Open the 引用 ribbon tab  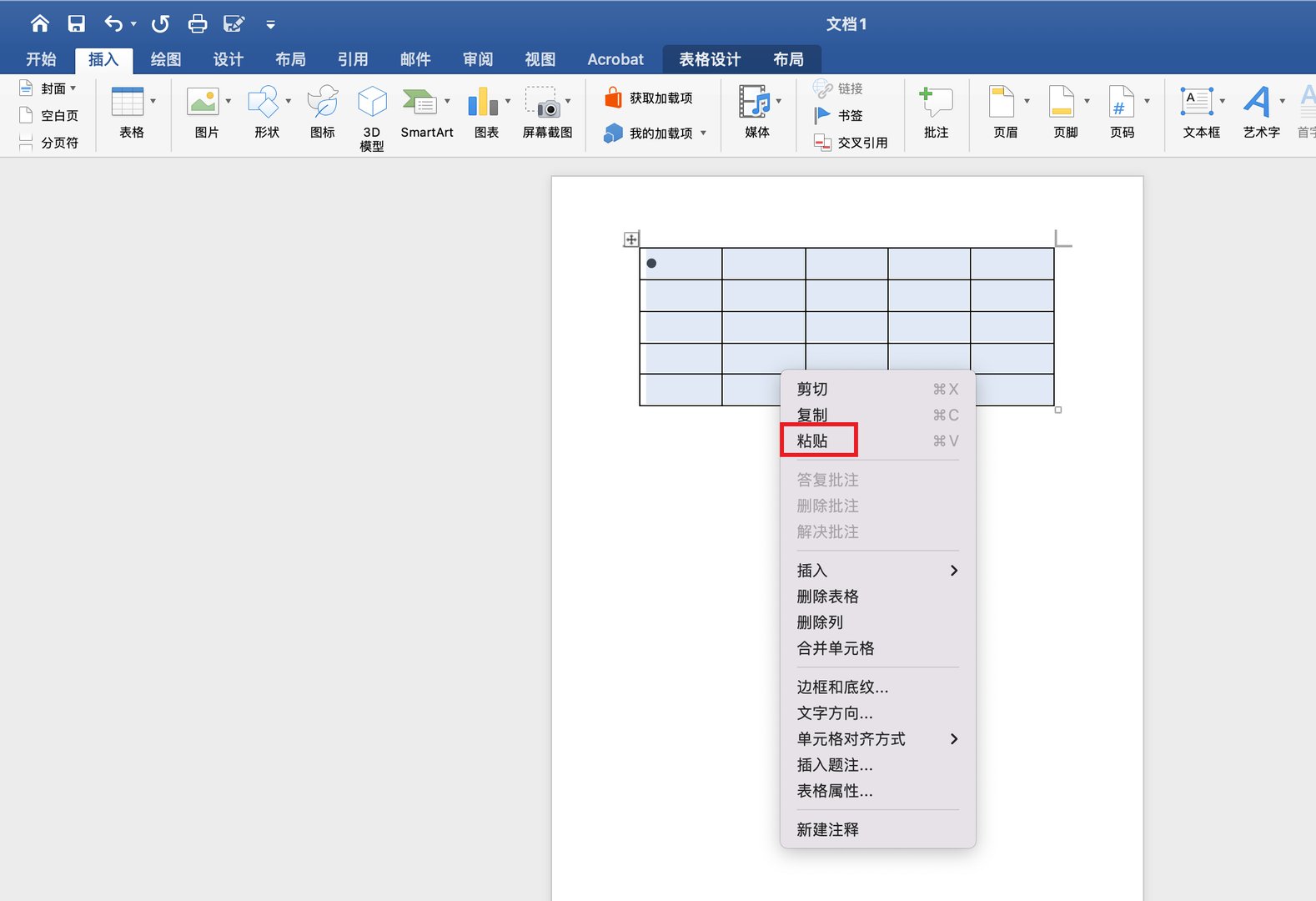click(353, 59)
